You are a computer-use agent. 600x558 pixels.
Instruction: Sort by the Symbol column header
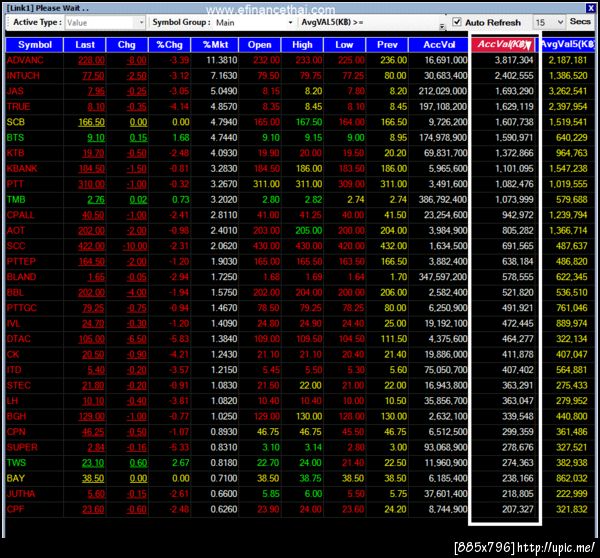coord(34,45)
